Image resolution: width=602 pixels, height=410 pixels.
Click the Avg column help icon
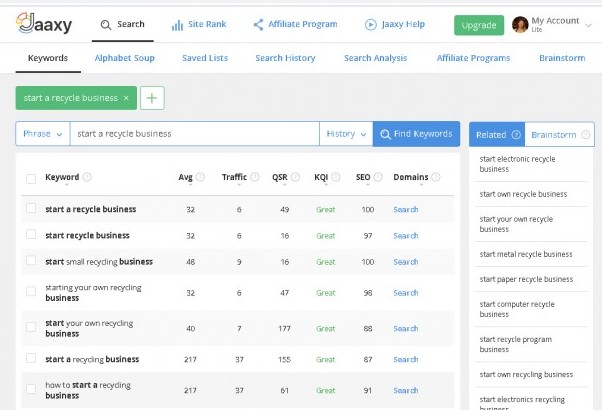[200, 177]
